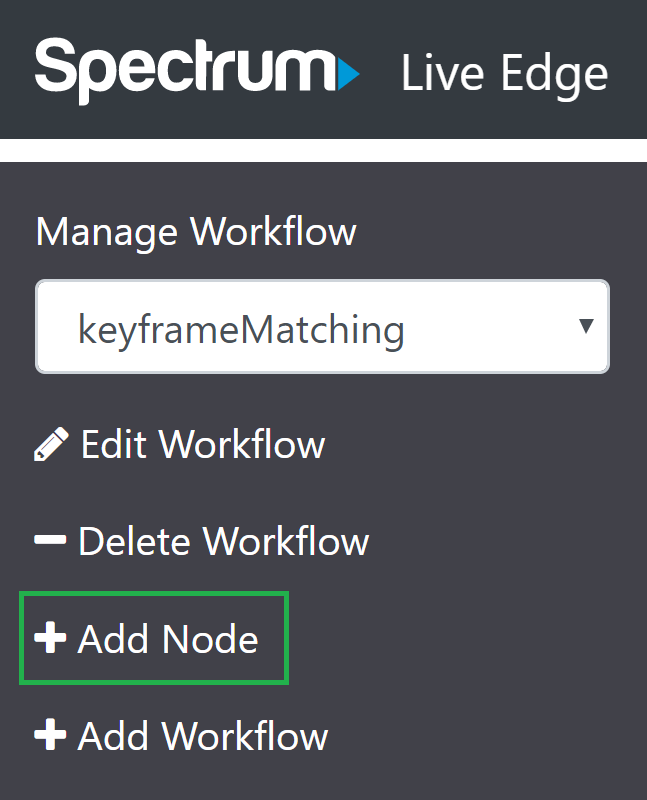Click the dropdown arrow in workflow selector

tap(586, 326)
